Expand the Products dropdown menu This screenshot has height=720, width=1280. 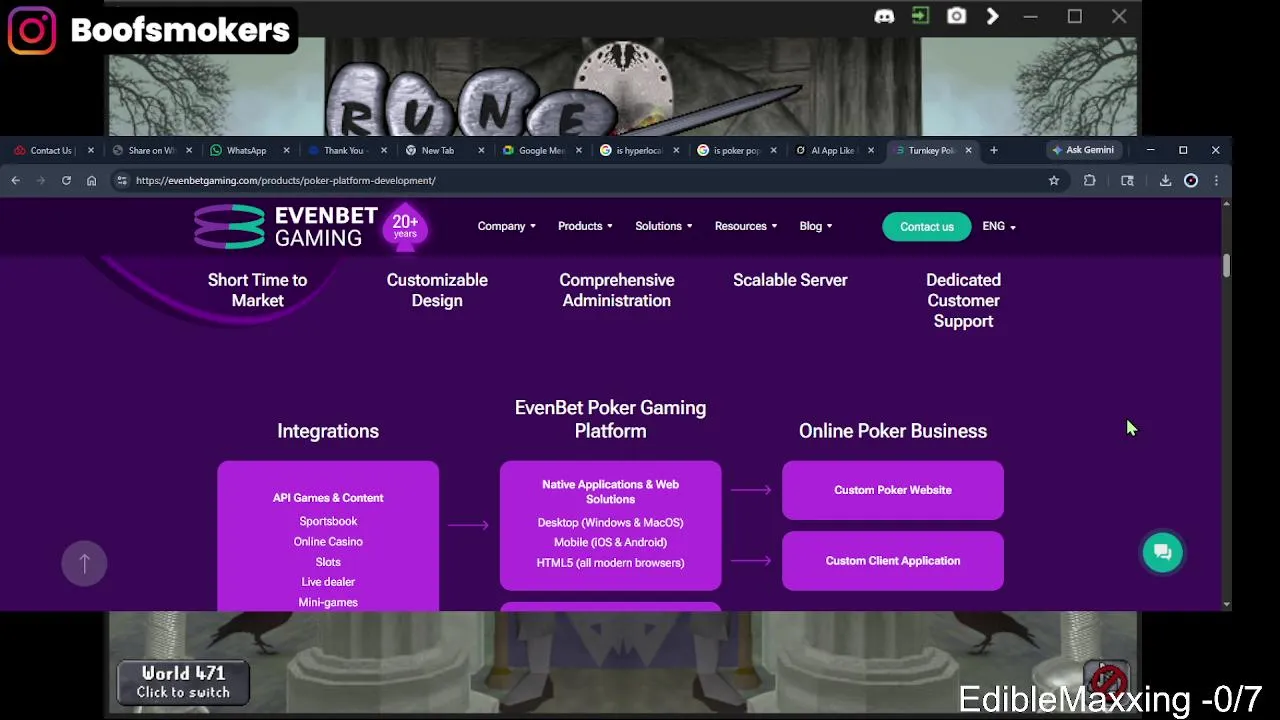click(585, 226)
